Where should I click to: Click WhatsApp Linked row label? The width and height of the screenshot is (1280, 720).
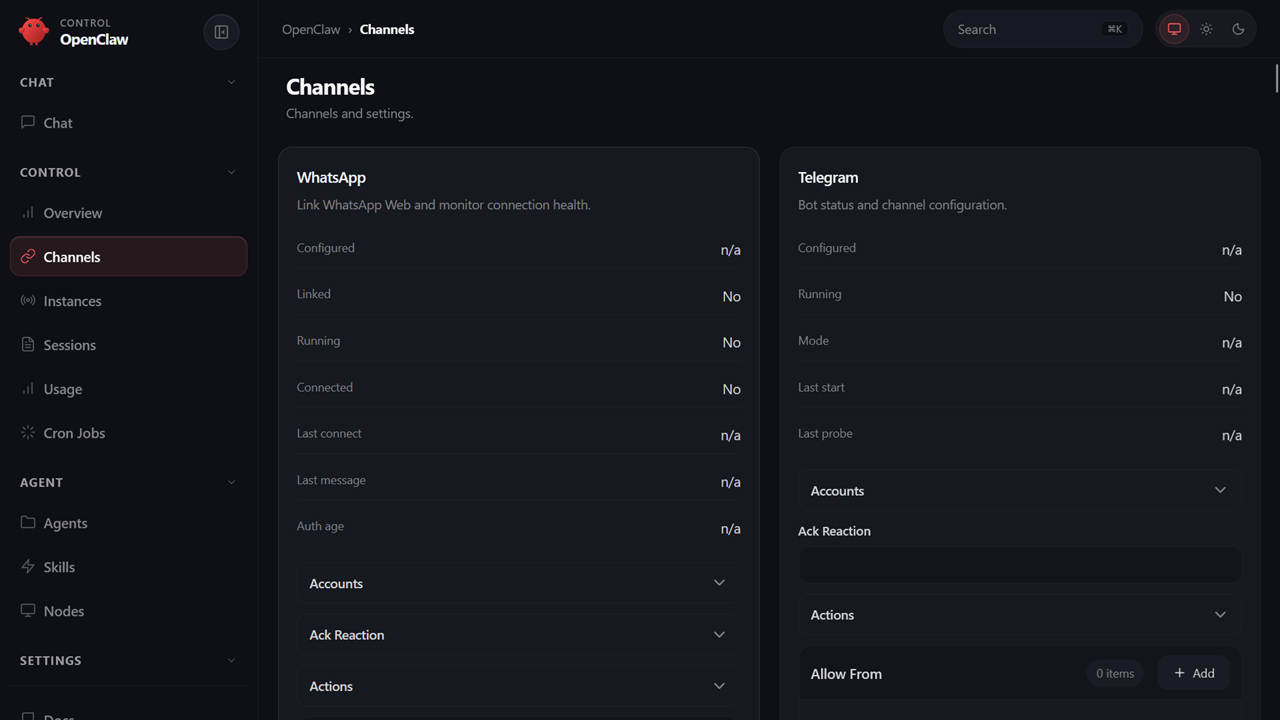click(x=314, y=294)
